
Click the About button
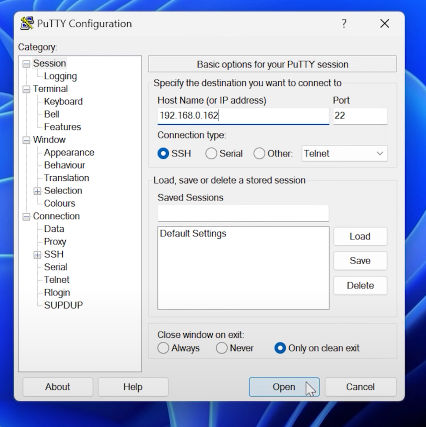coord(58,387)
